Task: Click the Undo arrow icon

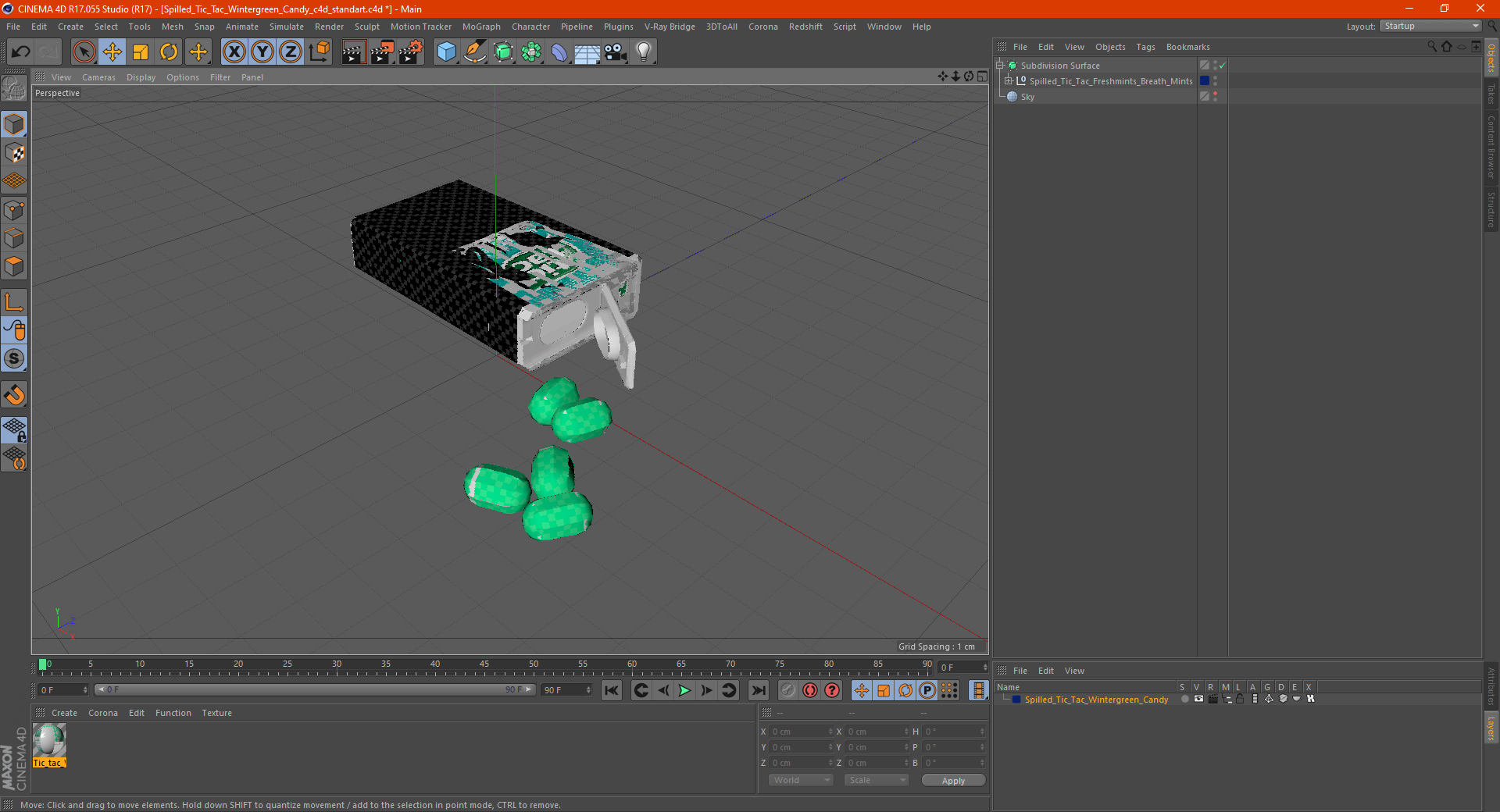Action: (21, 52)
